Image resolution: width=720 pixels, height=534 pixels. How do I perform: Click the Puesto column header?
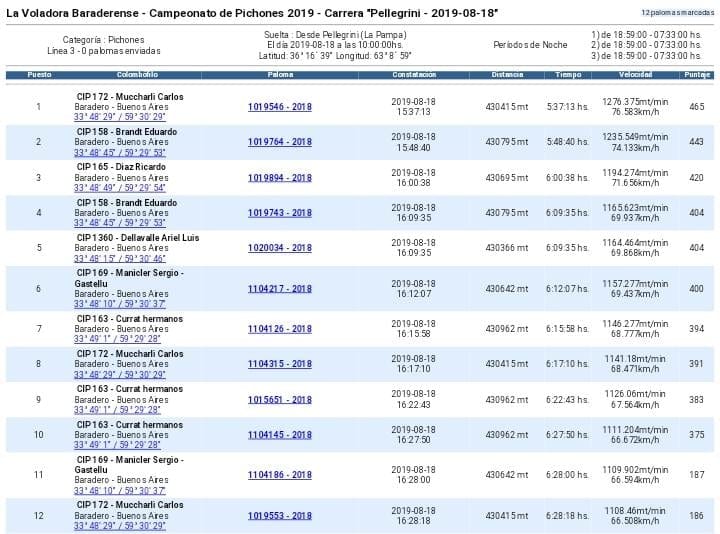point(39,75)
